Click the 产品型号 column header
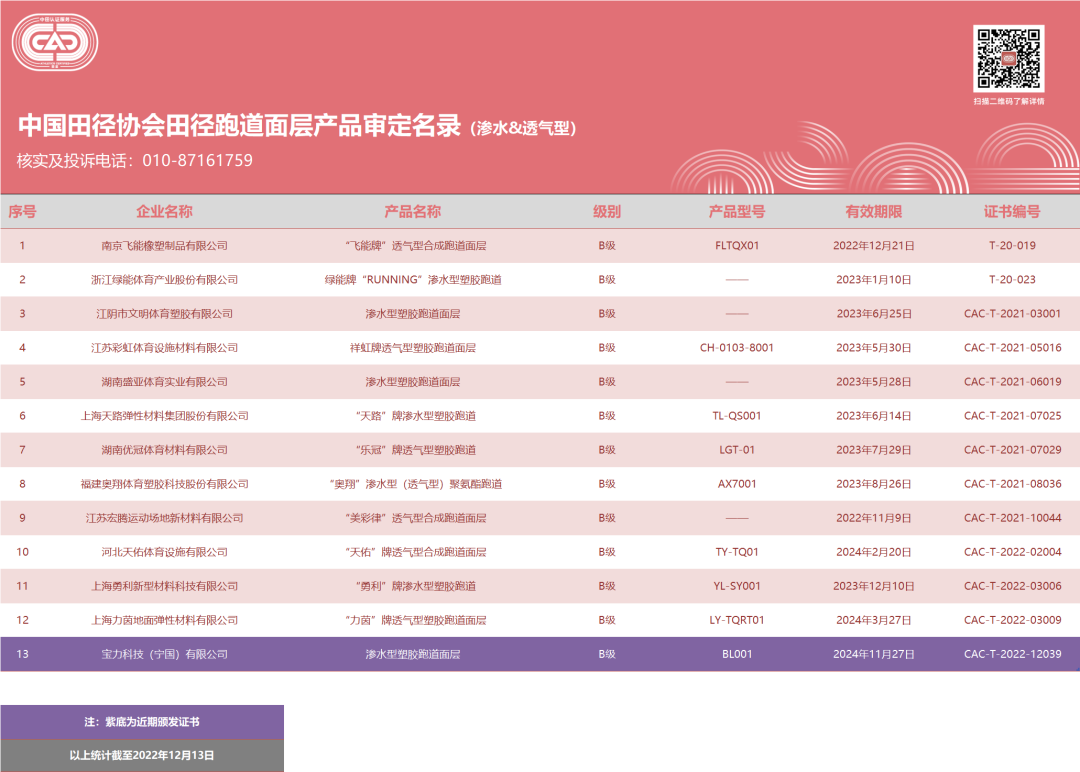Screen dimensions: 1080x772 point(737,211)
